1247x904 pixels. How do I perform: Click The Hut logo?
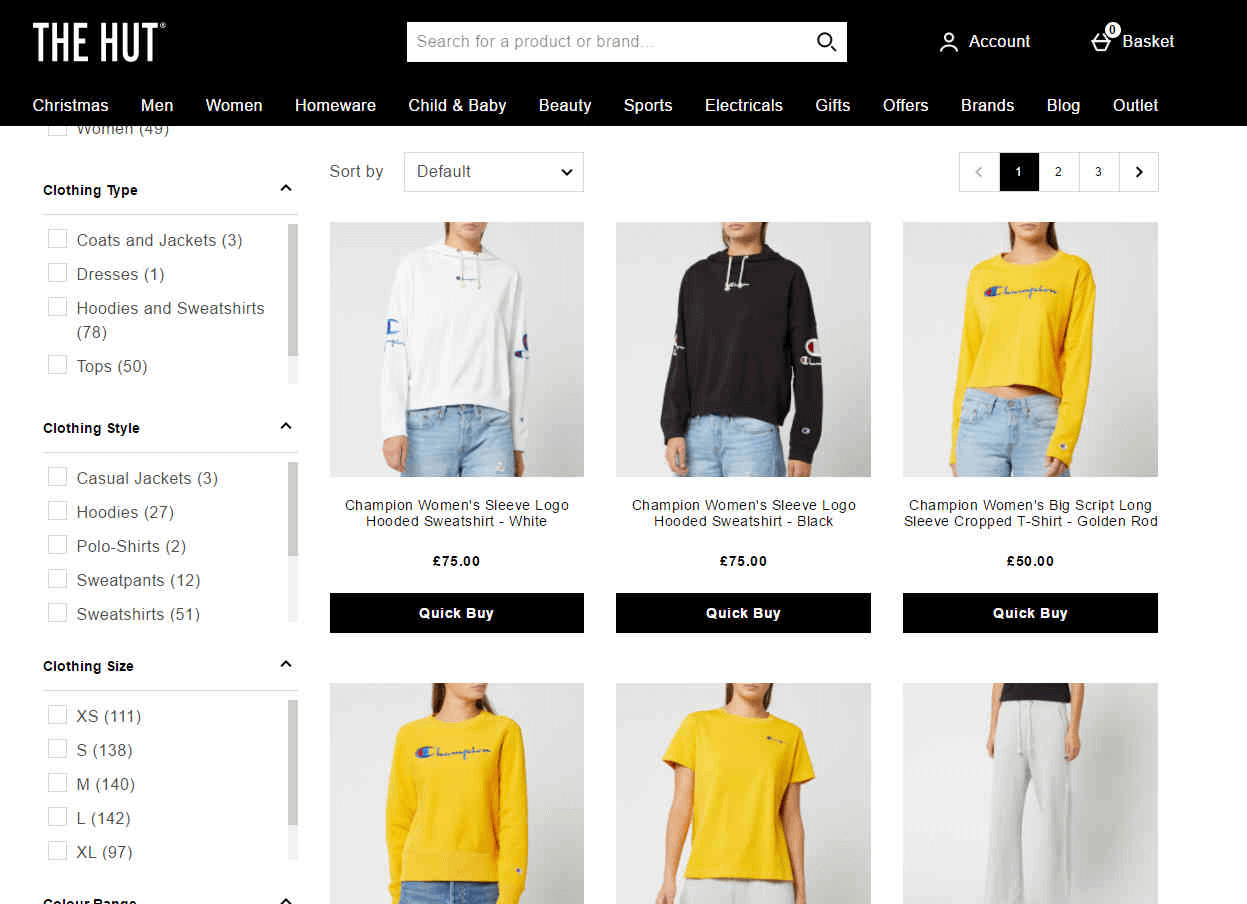(99, 42)
